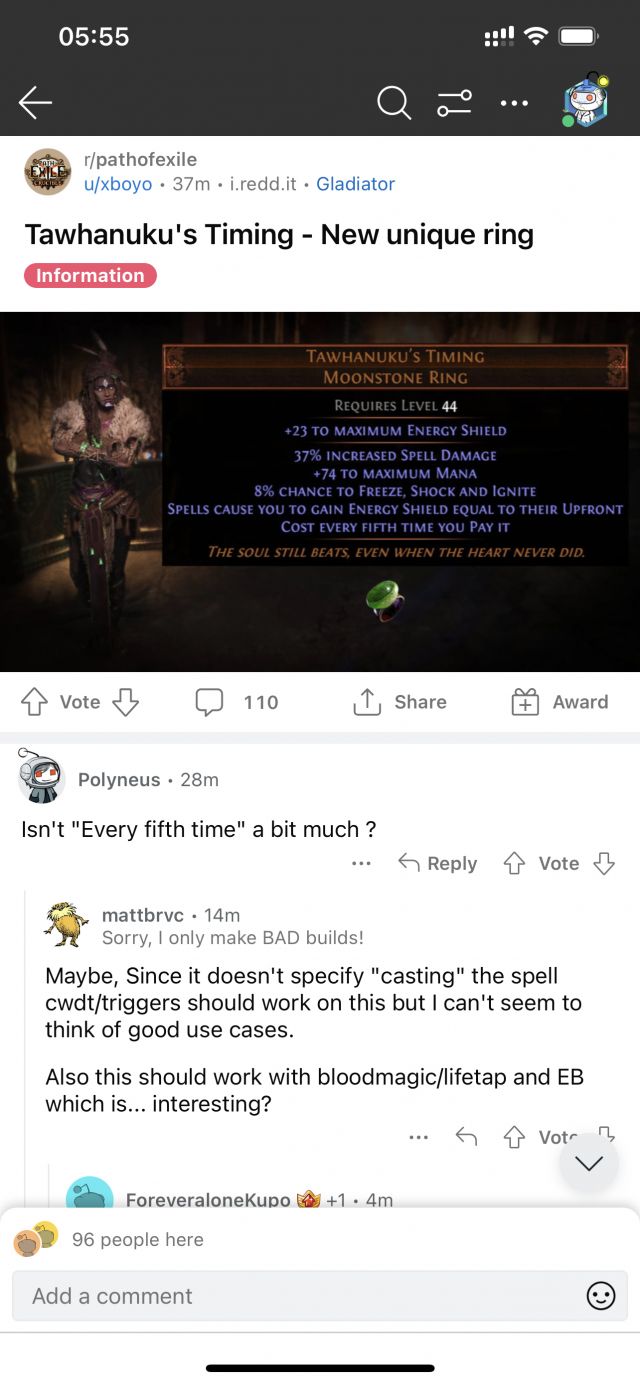Go back using the left arrow
640x1384 pixels.
pos(35,102)
